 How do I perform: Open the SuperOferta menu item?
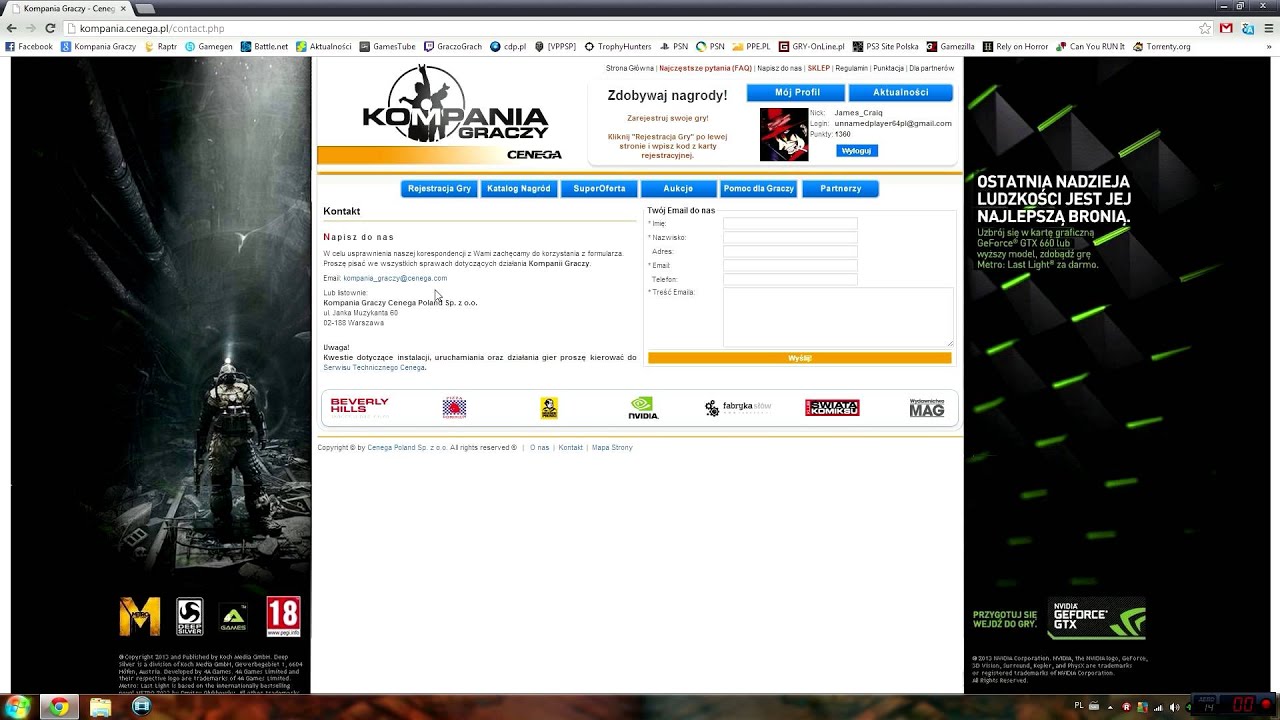point(599,189)
